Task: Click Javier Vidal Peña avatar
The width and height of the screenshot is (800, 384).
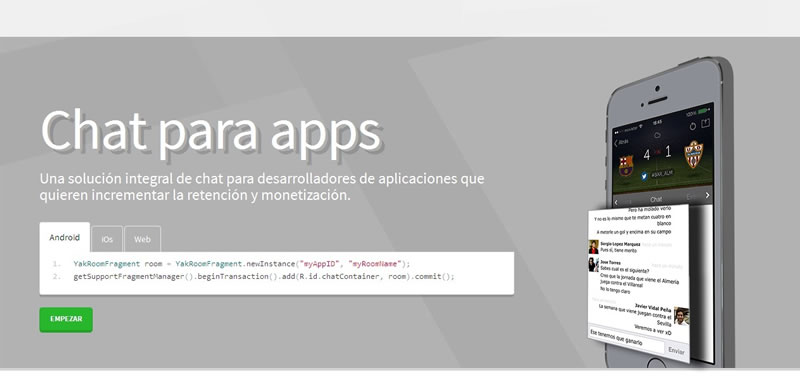Action: 681,316
